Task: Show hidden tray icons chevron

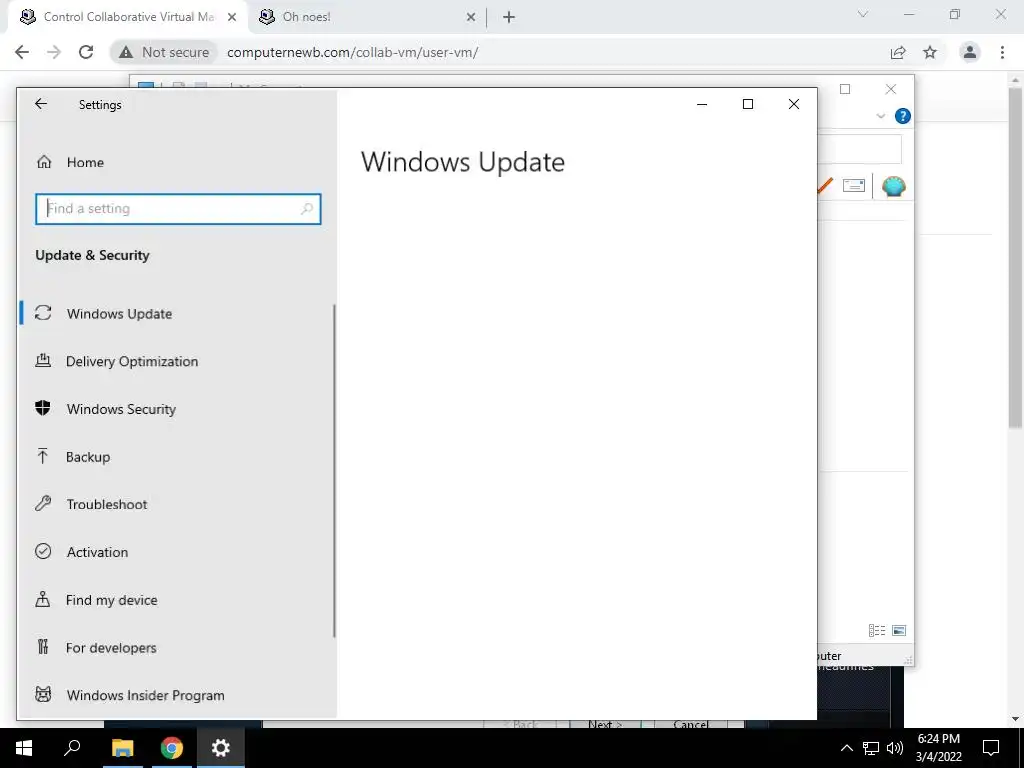Action: pyautogui.click(x=846, y=748)
